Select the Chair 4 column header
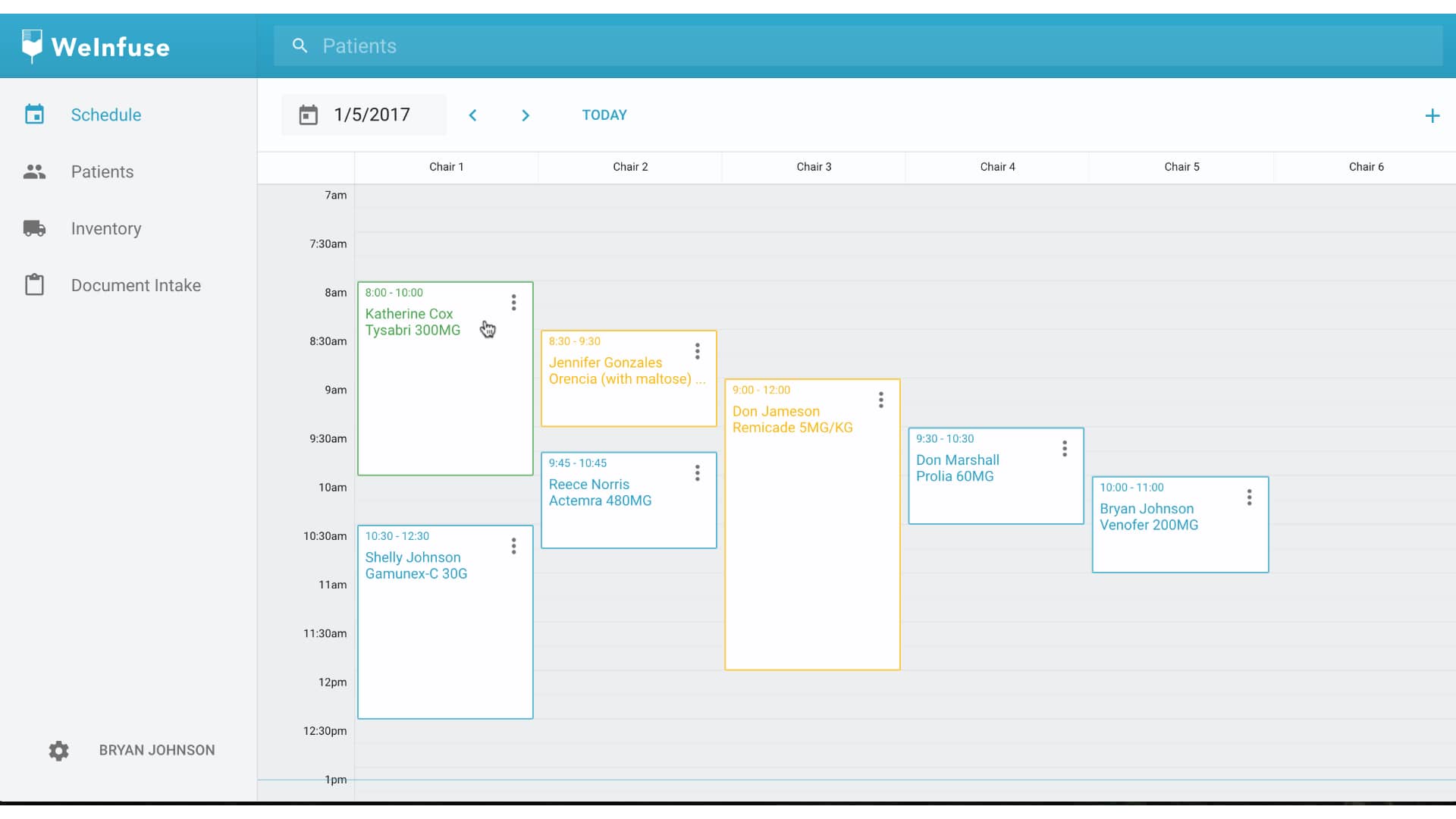1456x819 pixels. coord(997,167)
